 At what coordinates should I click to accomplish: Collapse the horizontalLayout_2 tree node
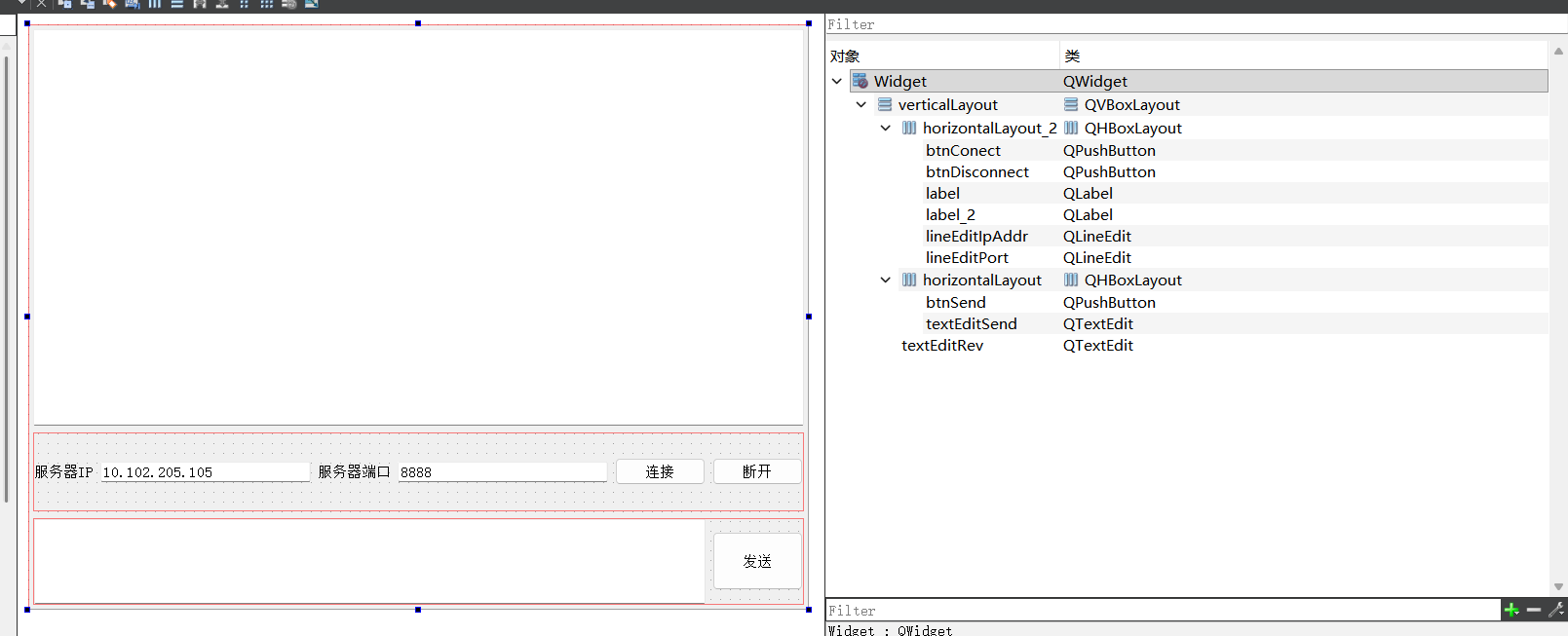pyautogui.click(x=886, y=128)
